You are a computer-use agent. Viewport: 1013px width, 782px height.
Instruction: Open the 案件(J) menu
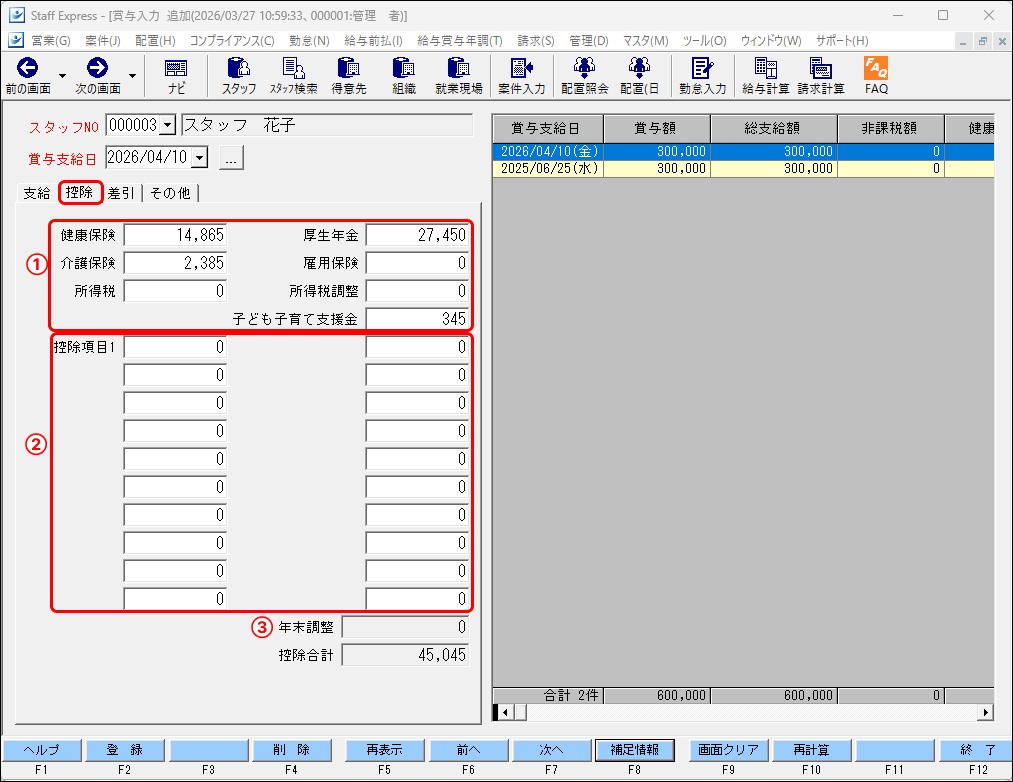[103, 41]
